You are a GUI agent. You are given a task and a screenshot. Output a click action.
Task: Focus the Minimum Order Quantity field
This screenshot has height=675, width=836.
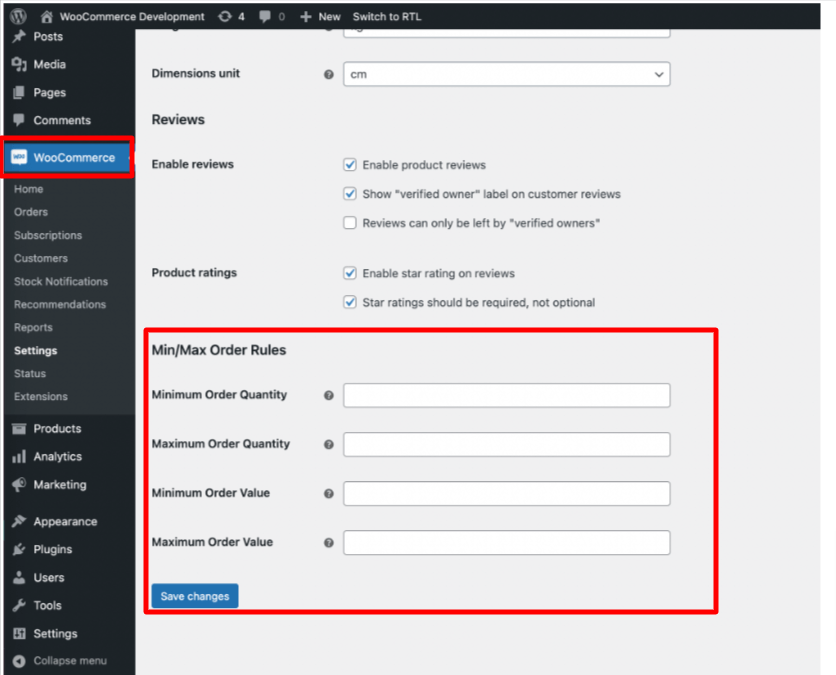pos(507,395)
